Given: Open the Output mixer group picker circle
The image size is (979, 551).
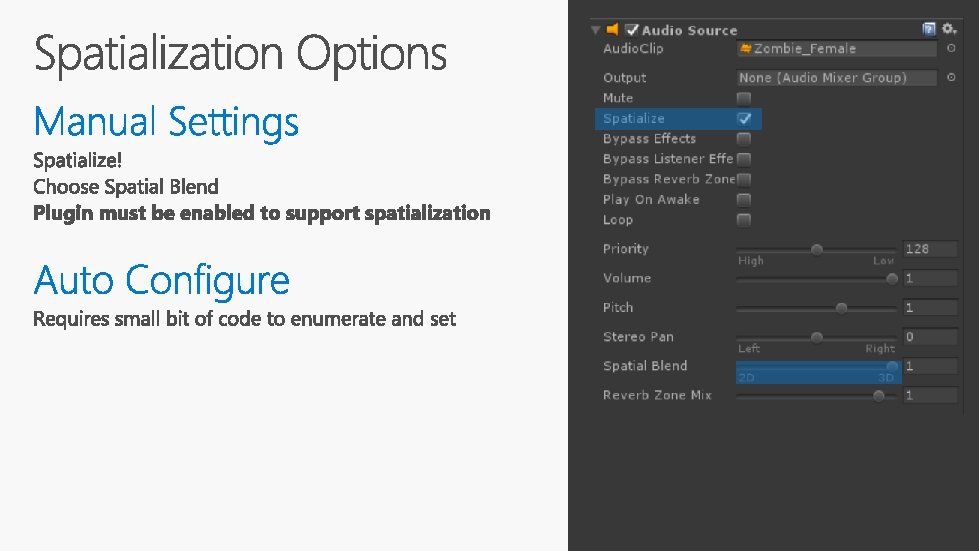Looking at the screenshot, I should pos(951,77).
